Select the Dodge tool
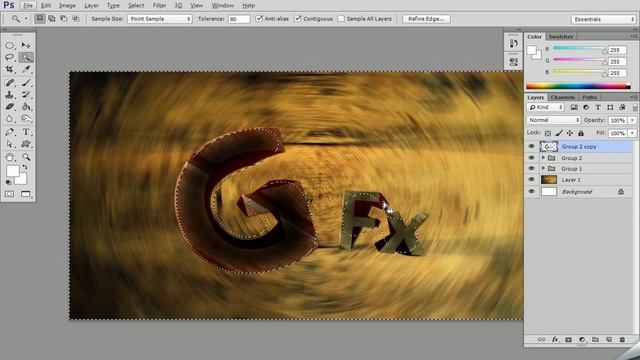Viewport: 640px width, 360px height. (26, 119)
